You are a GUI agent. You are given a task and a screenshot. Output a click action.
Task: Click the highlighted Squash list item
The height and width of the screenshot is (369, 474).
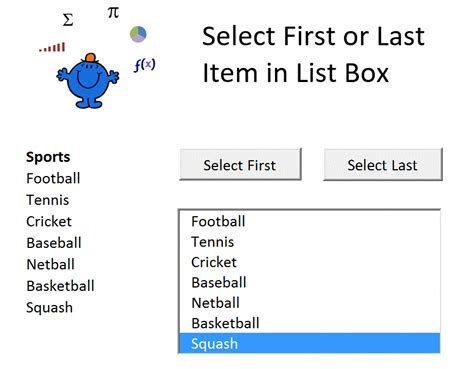310,343
